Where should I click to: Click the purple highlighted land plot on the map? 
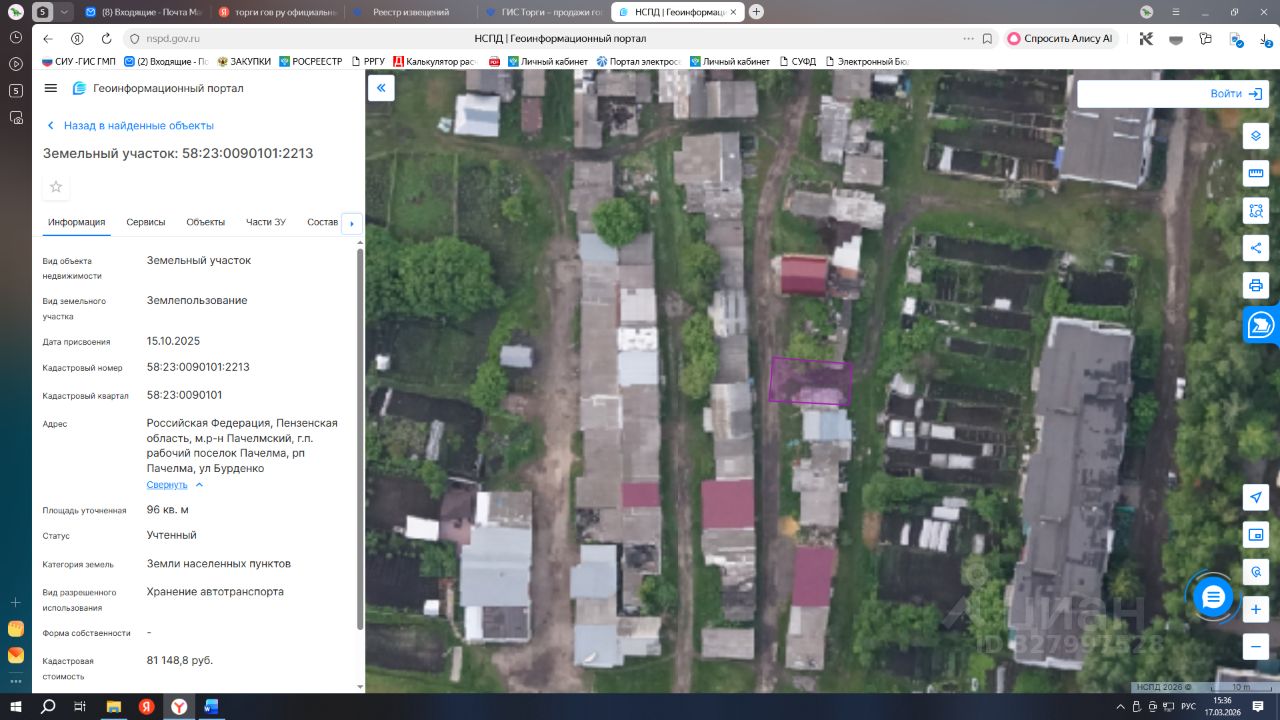click(811, 382)
